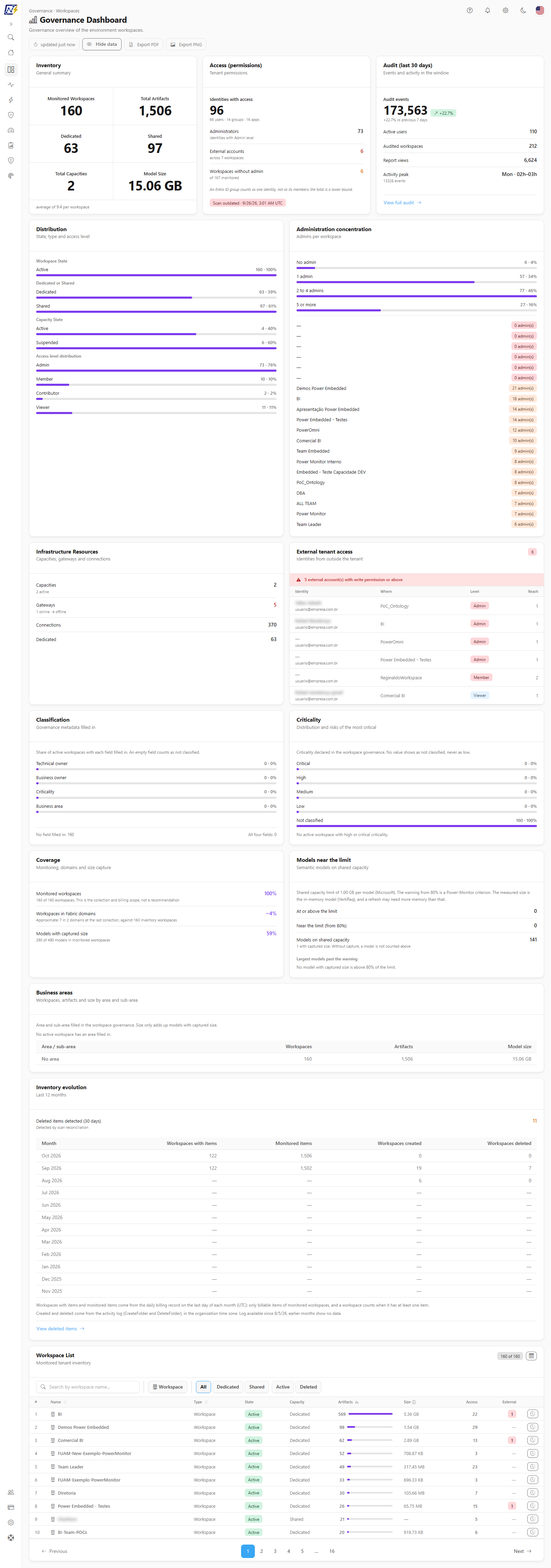
Task: Open View full audit link
Action: coord(402,203)
